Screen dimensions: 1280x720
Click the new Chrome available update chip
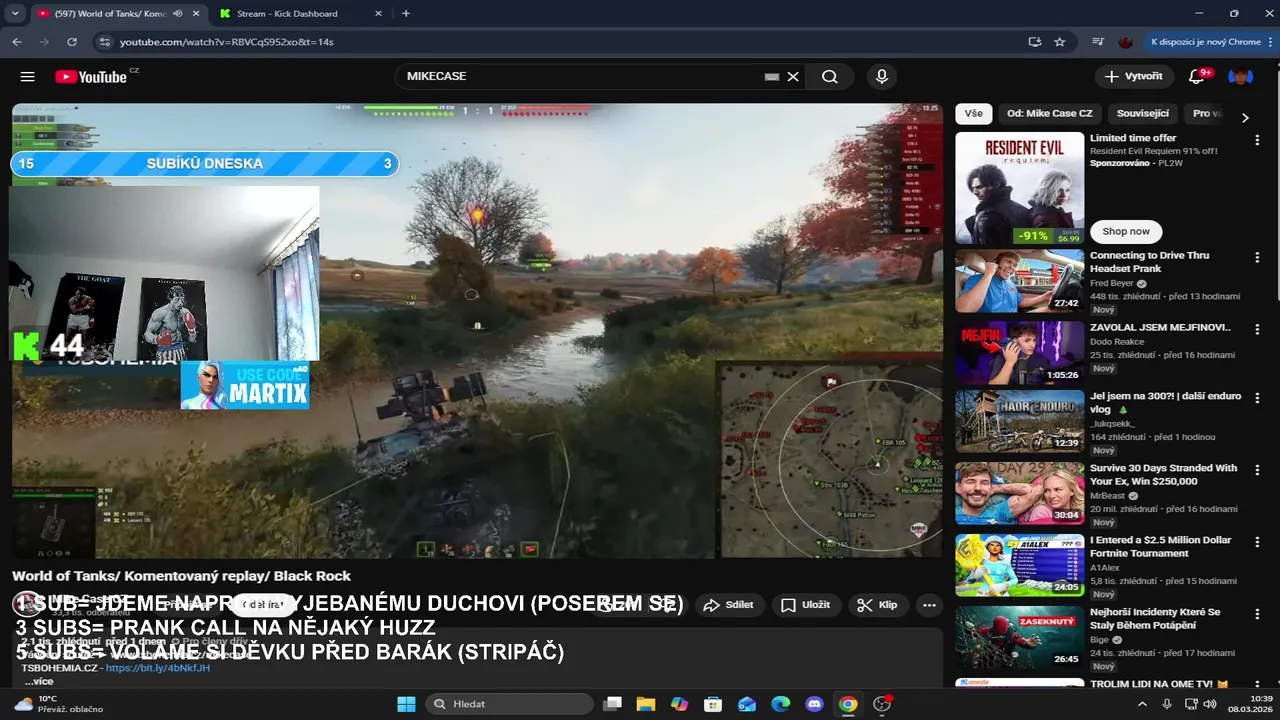pos(1205,42)
